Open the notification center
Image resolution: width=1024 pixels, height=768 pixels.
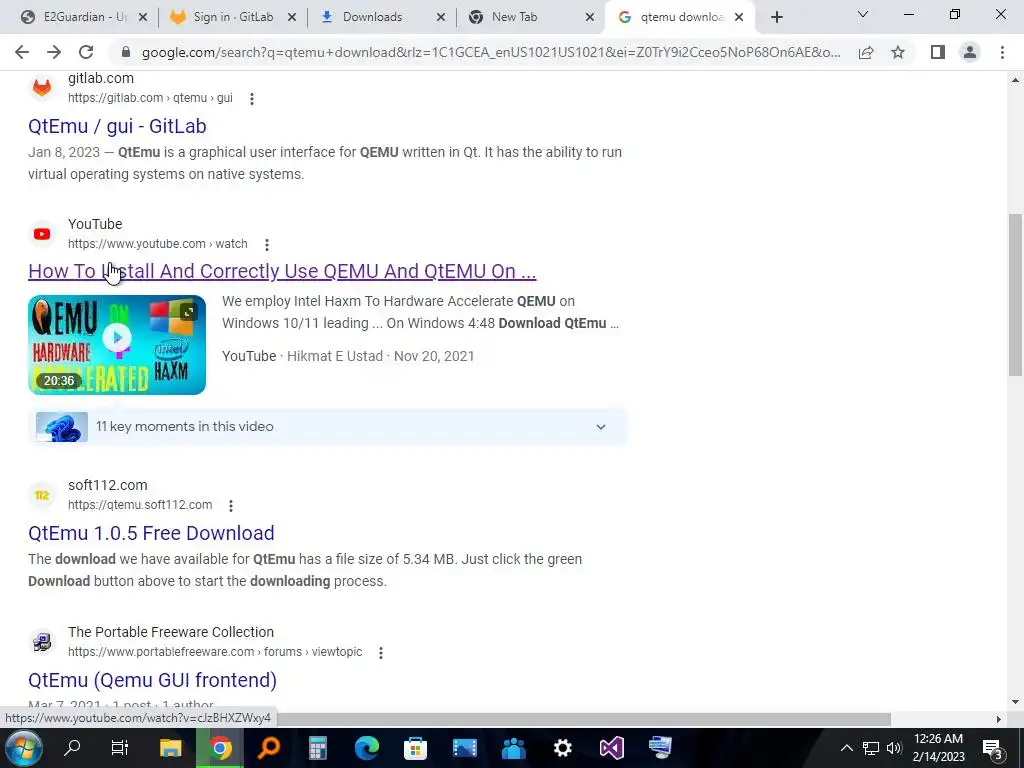(993, 748)
